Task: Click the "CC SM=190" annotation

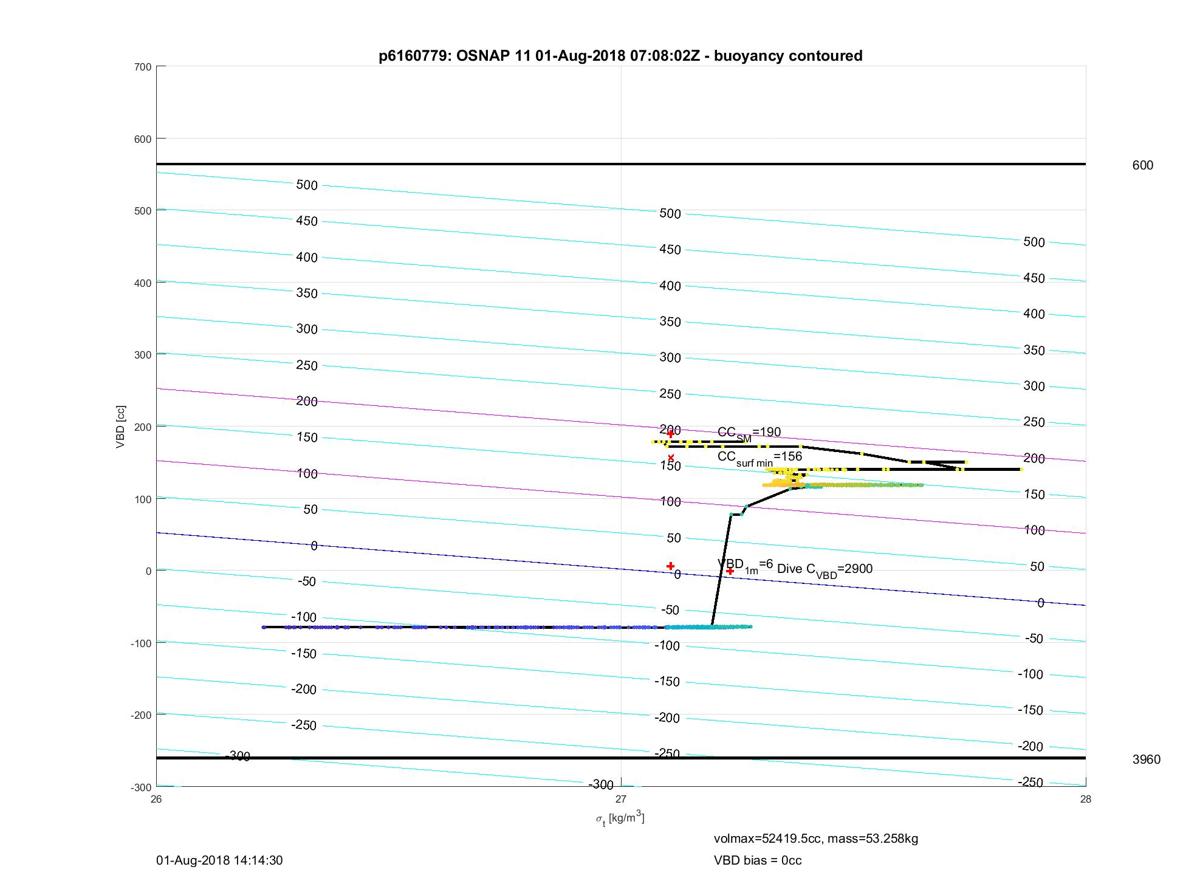Action: point(749,433)
